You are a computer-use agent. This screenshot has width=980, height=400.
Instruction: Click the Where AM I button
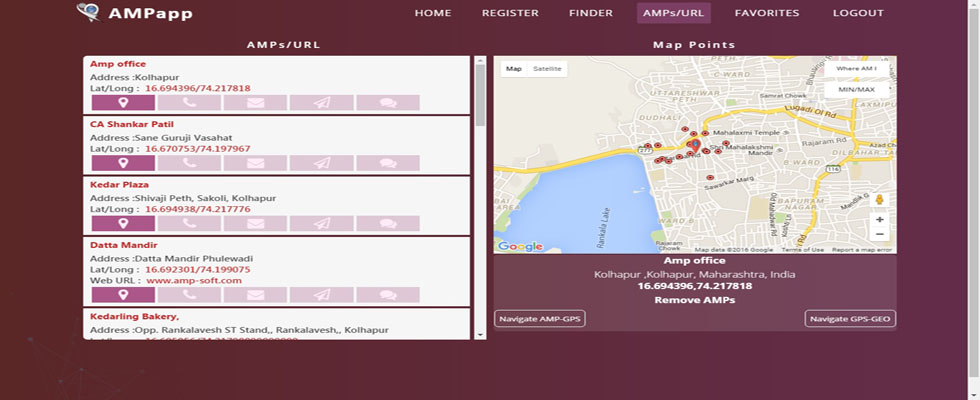(x=856, y=69)
